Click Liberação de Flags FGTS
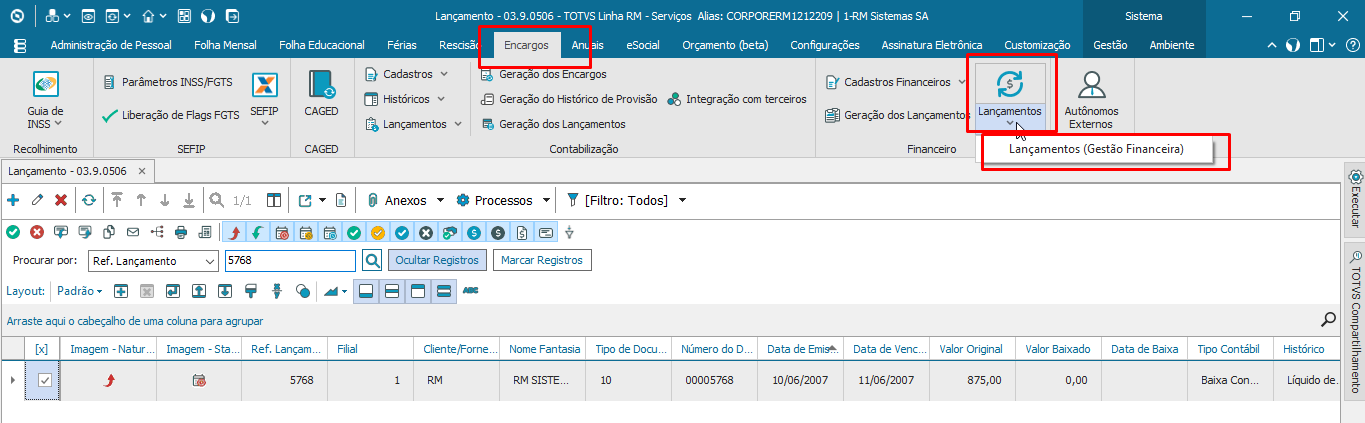1365x423 pixels. [170, 115]
